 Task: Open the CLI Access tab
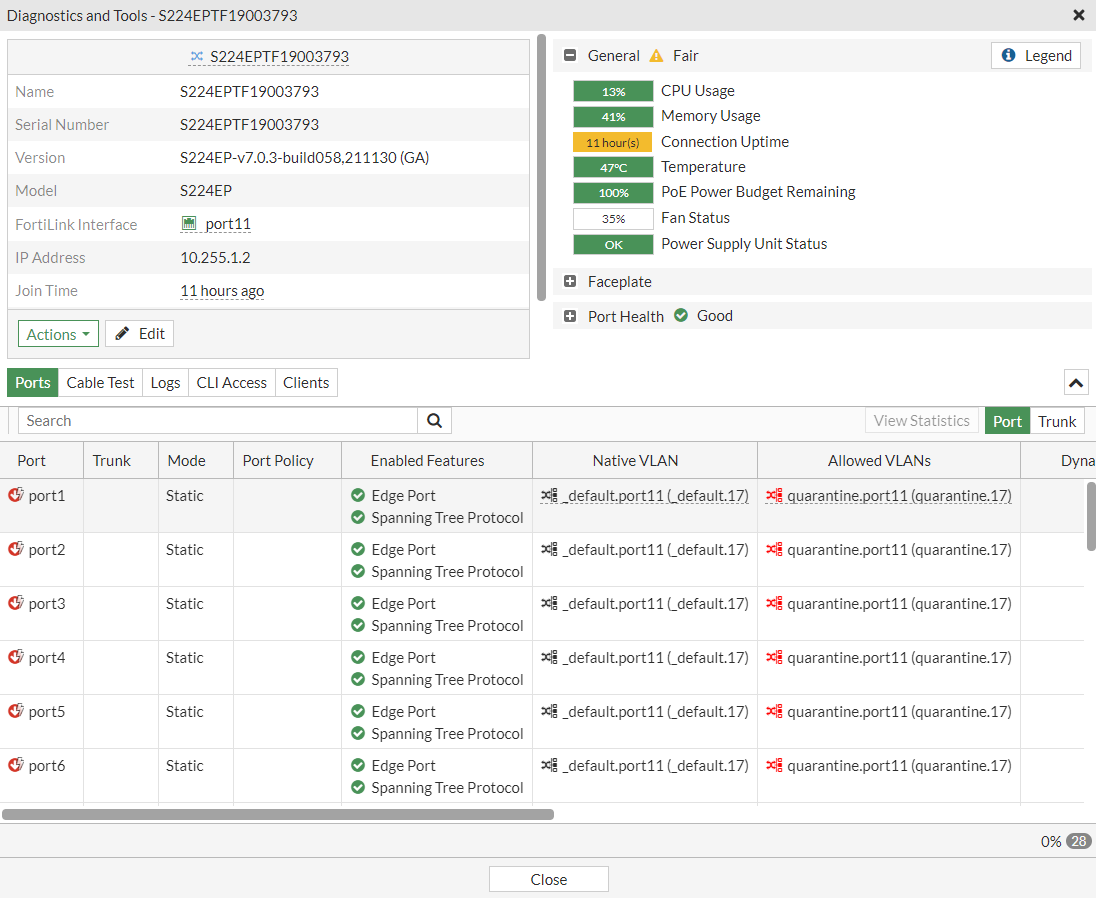231,382
